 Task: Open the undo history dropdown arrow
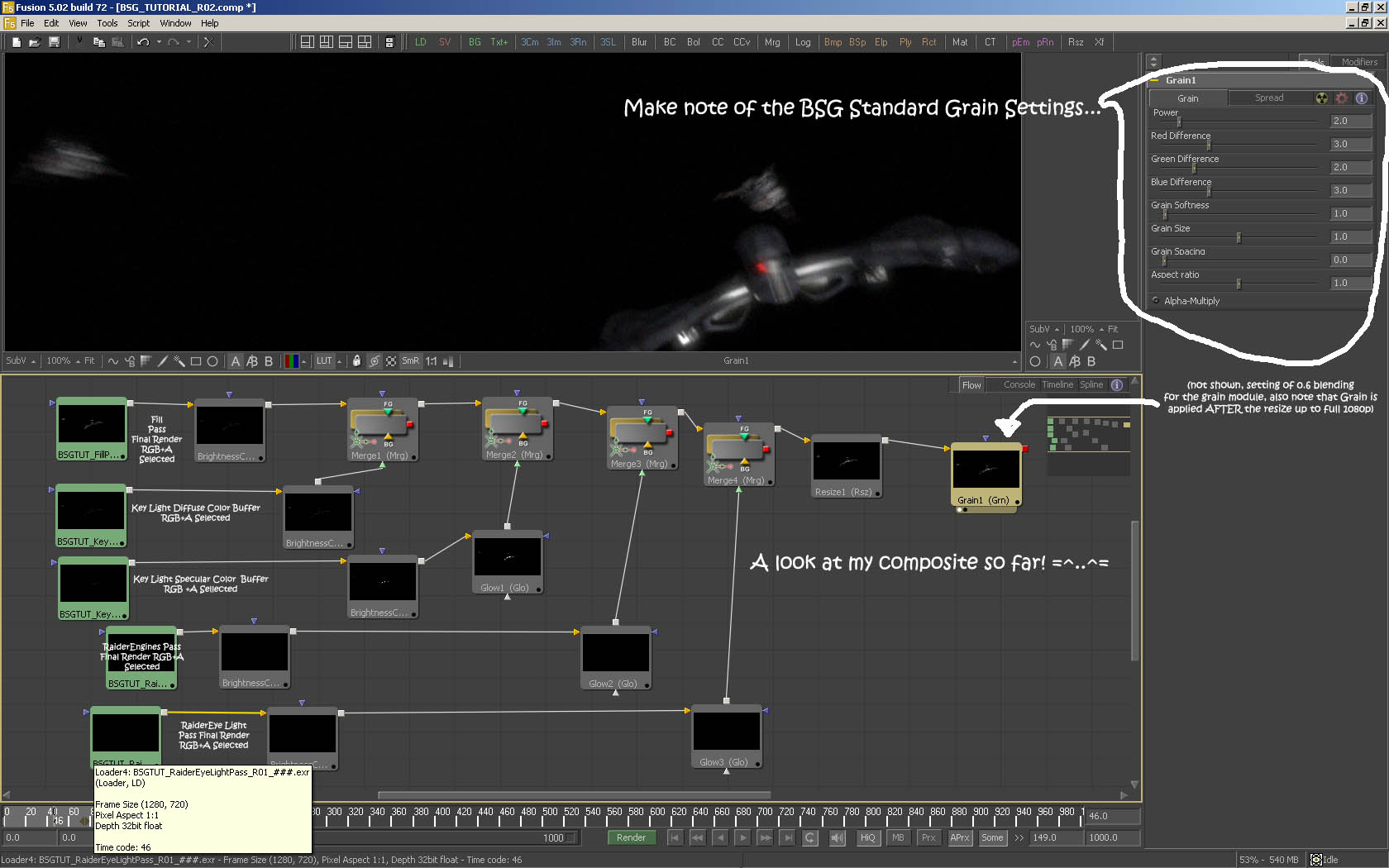coord(159,42)
